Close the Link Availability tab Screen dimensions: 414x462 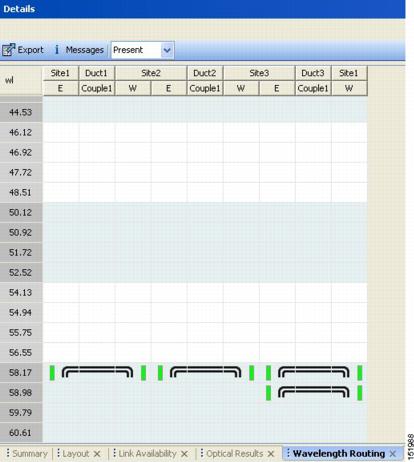tap(184, 454)
